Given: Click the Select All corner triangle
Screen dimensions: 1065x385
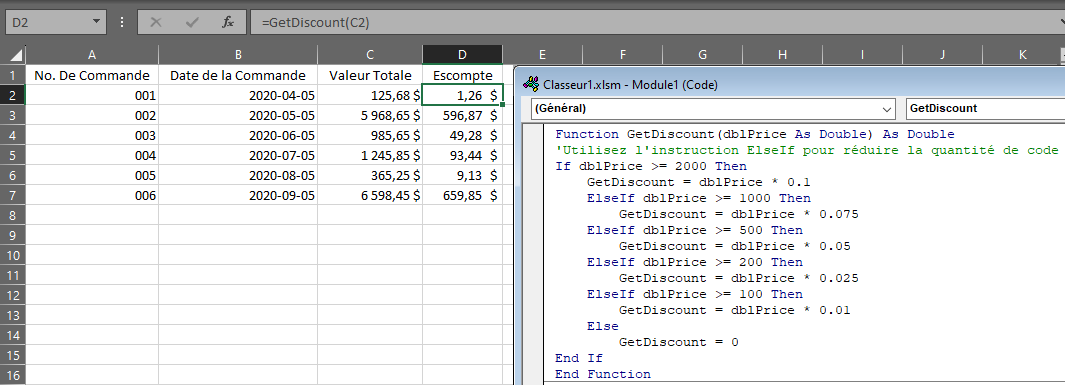Looking at the screenshot, I should coord(16,55).
